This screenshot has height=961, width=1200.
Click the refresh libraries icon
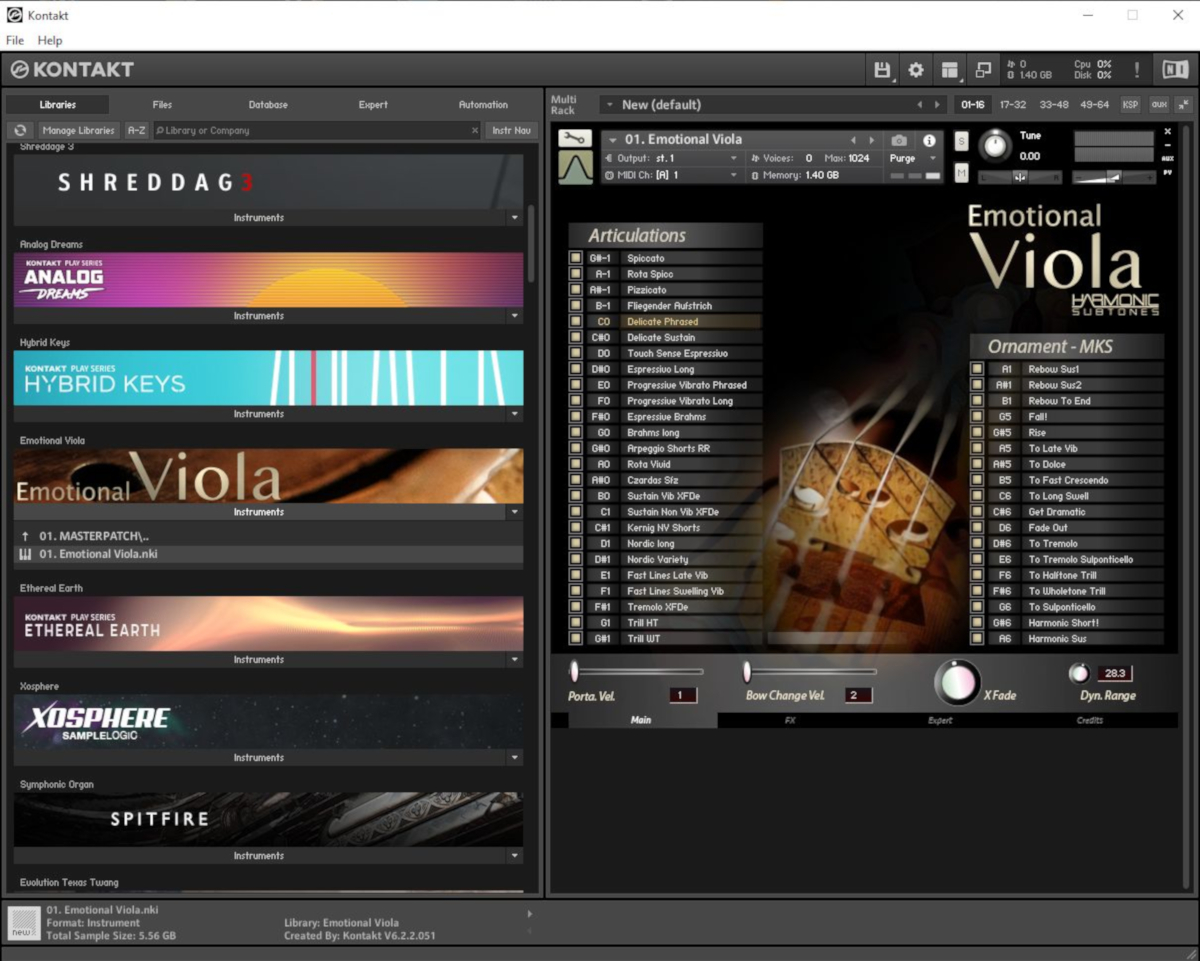coord(20,131)
